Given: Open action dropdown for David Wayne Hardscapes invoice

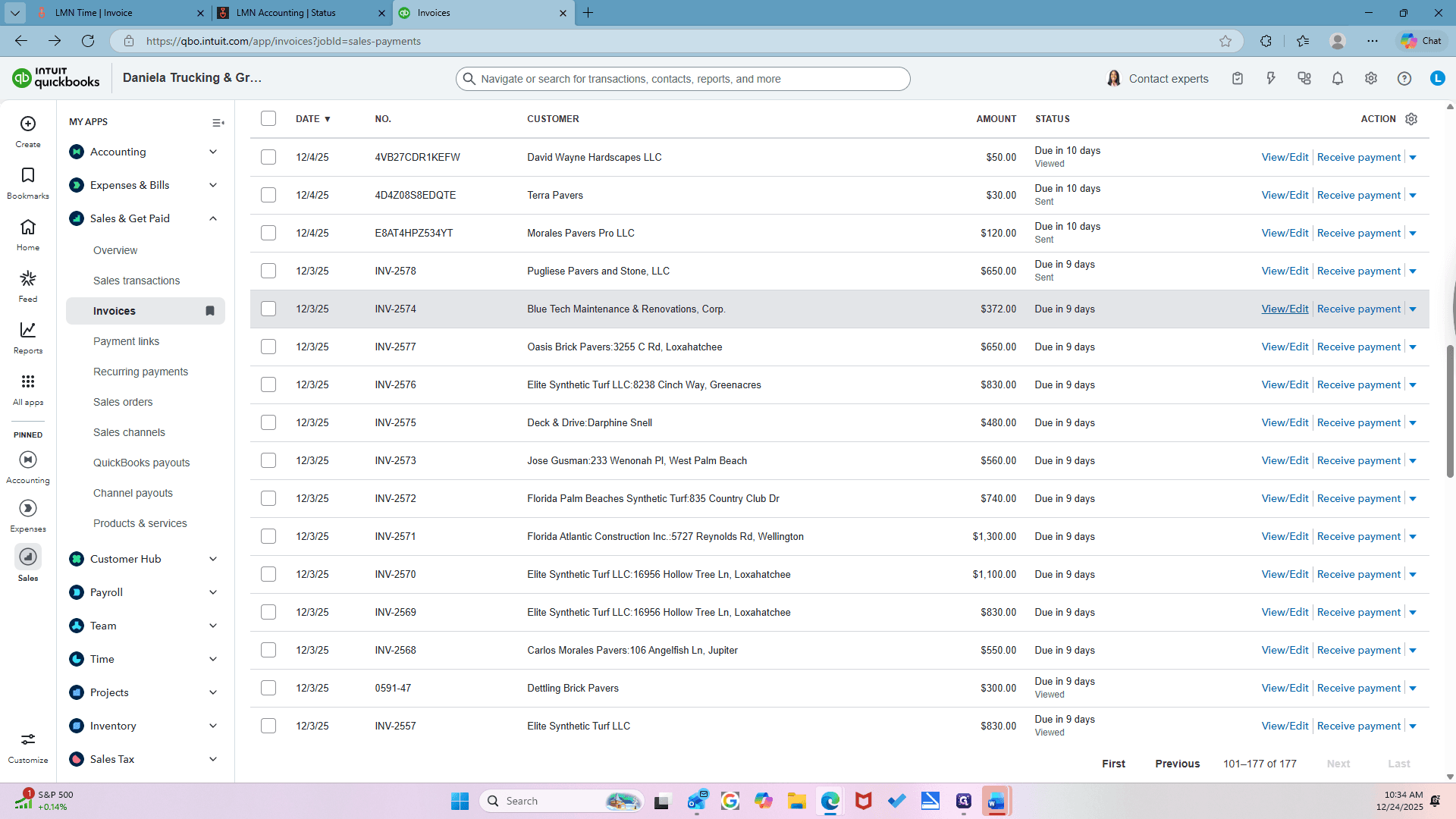Looking at the screenshot, I should pyautogui.click(x=1413, y=158).
